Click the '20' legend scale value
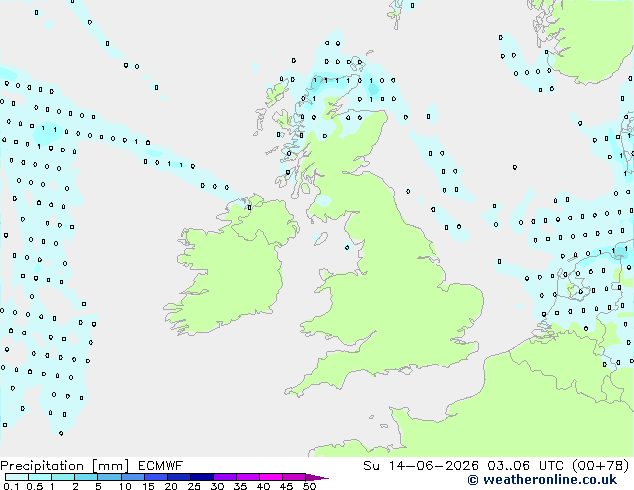 point(171,486)
